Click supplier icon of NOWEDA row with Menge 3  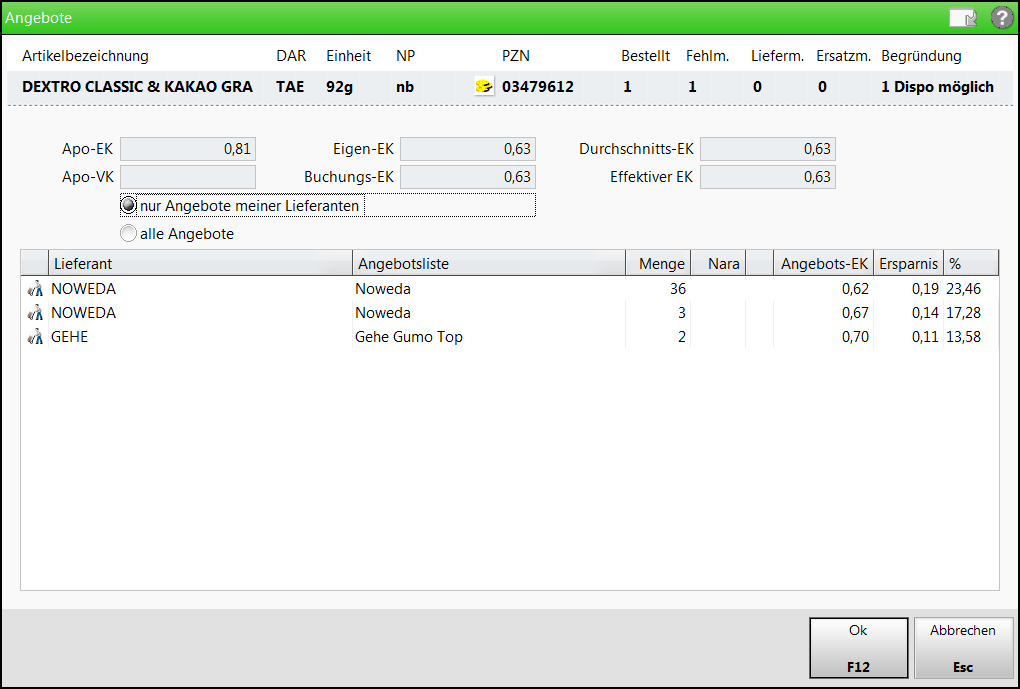35,312
